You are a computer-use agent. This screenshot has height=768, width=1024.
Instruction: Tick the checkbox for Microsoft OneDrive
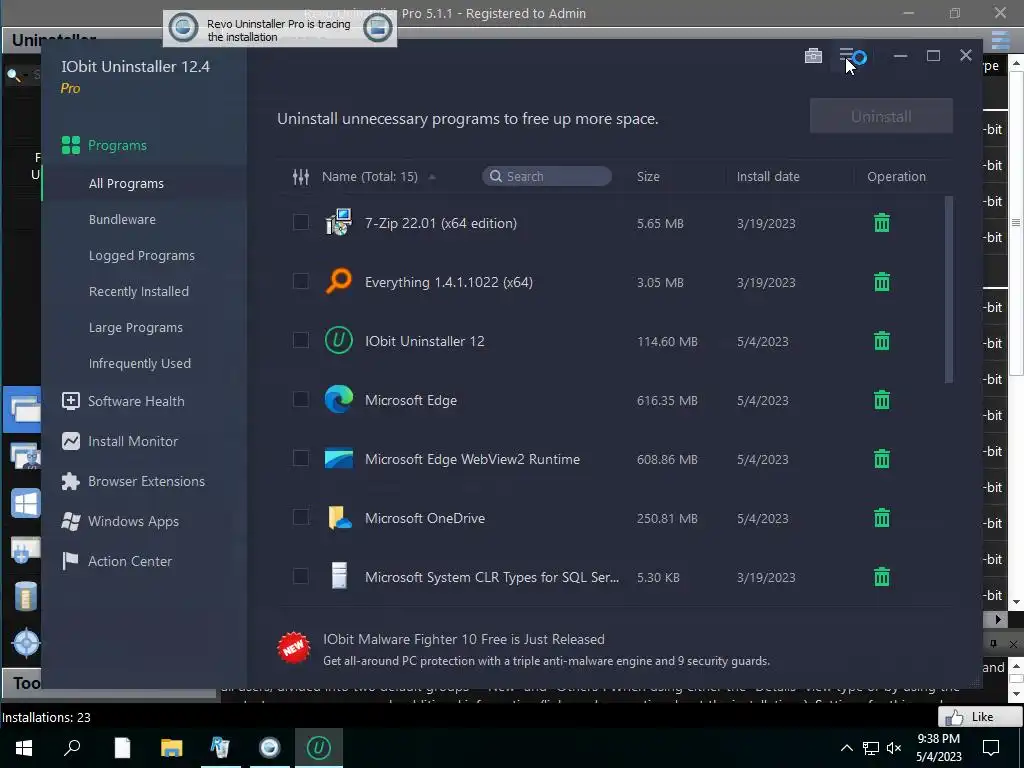300,517
